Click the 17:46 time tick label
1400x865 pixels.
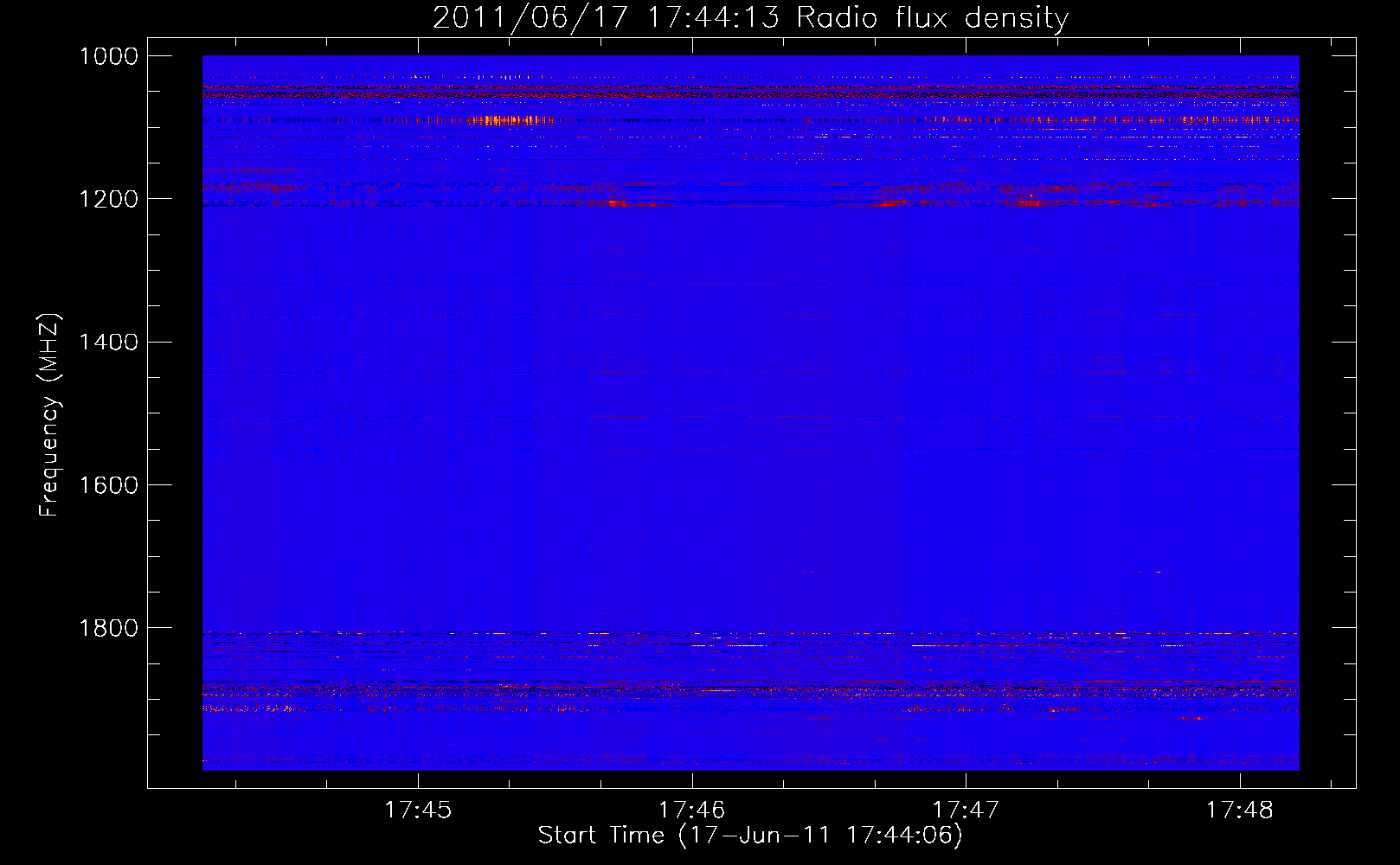(x=691, y=810)
